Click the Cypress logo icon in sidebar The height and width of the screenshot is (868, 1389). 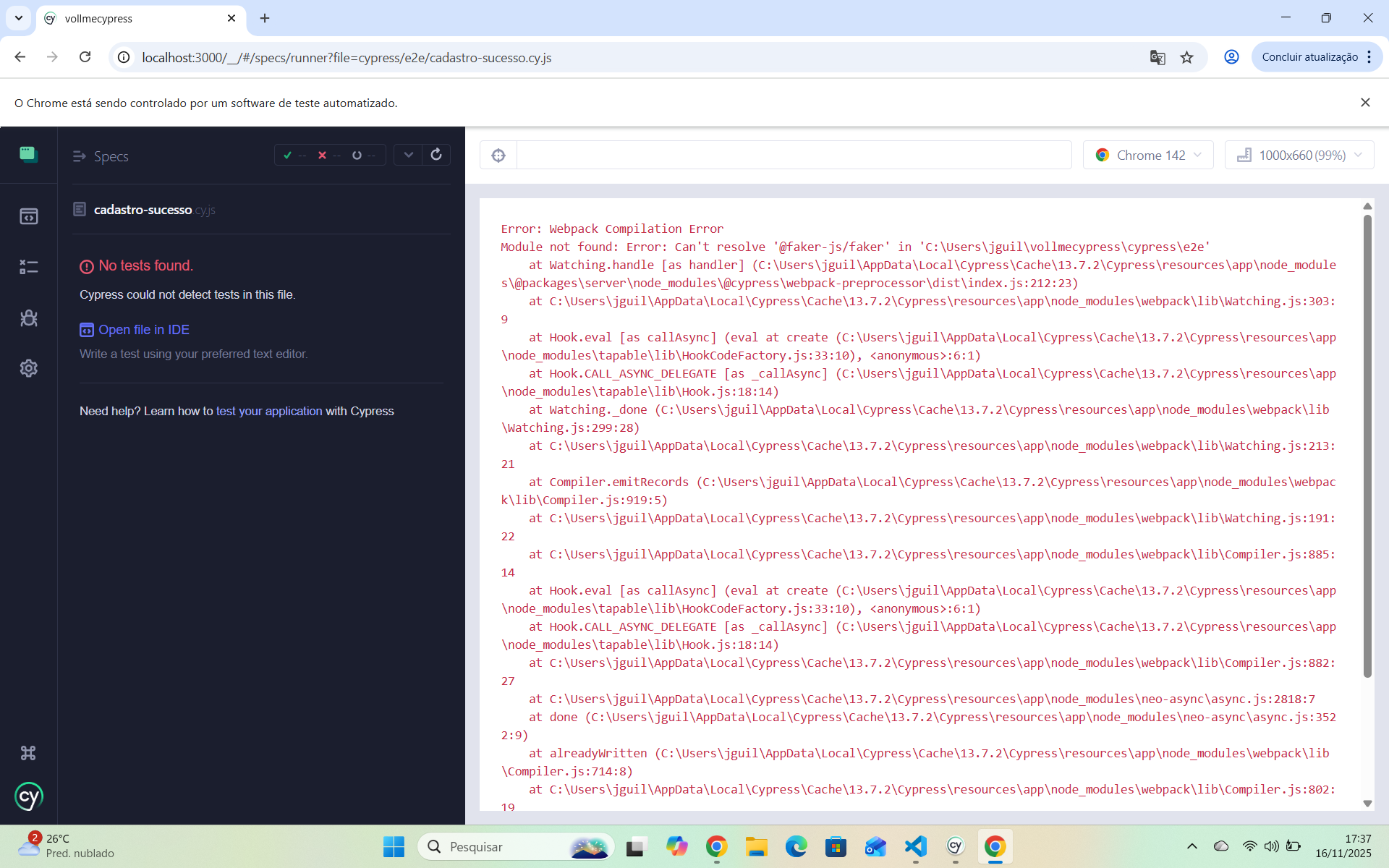(28, 797)
